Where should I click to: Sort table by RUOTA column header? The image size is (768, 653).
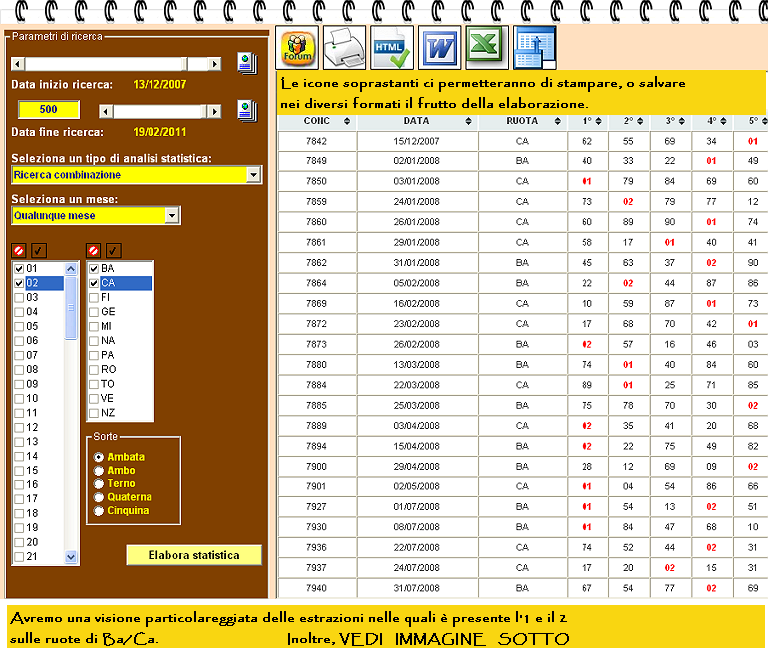(522, 121)
